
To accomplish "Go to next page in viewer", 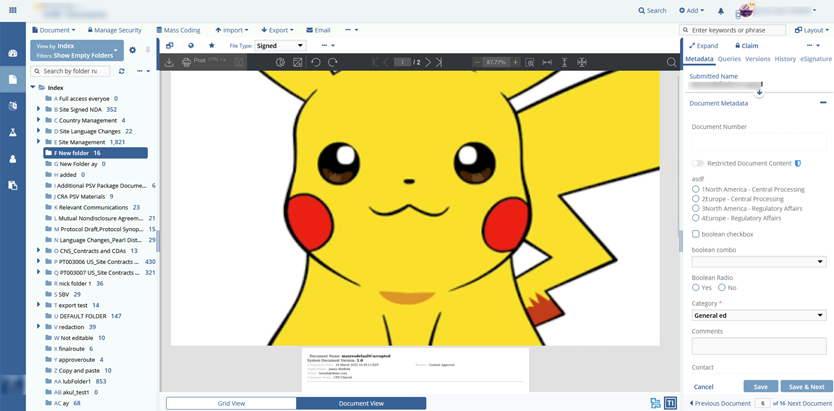I will coord(428,62).
